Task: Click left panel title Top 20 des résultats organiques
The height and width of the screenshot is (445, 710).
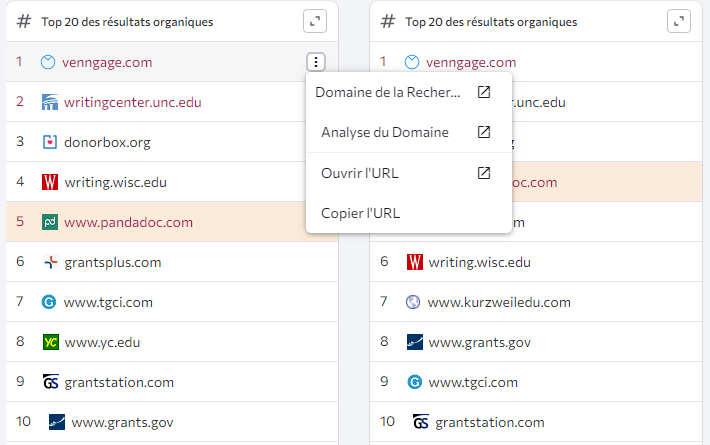Action: [127, 22]
